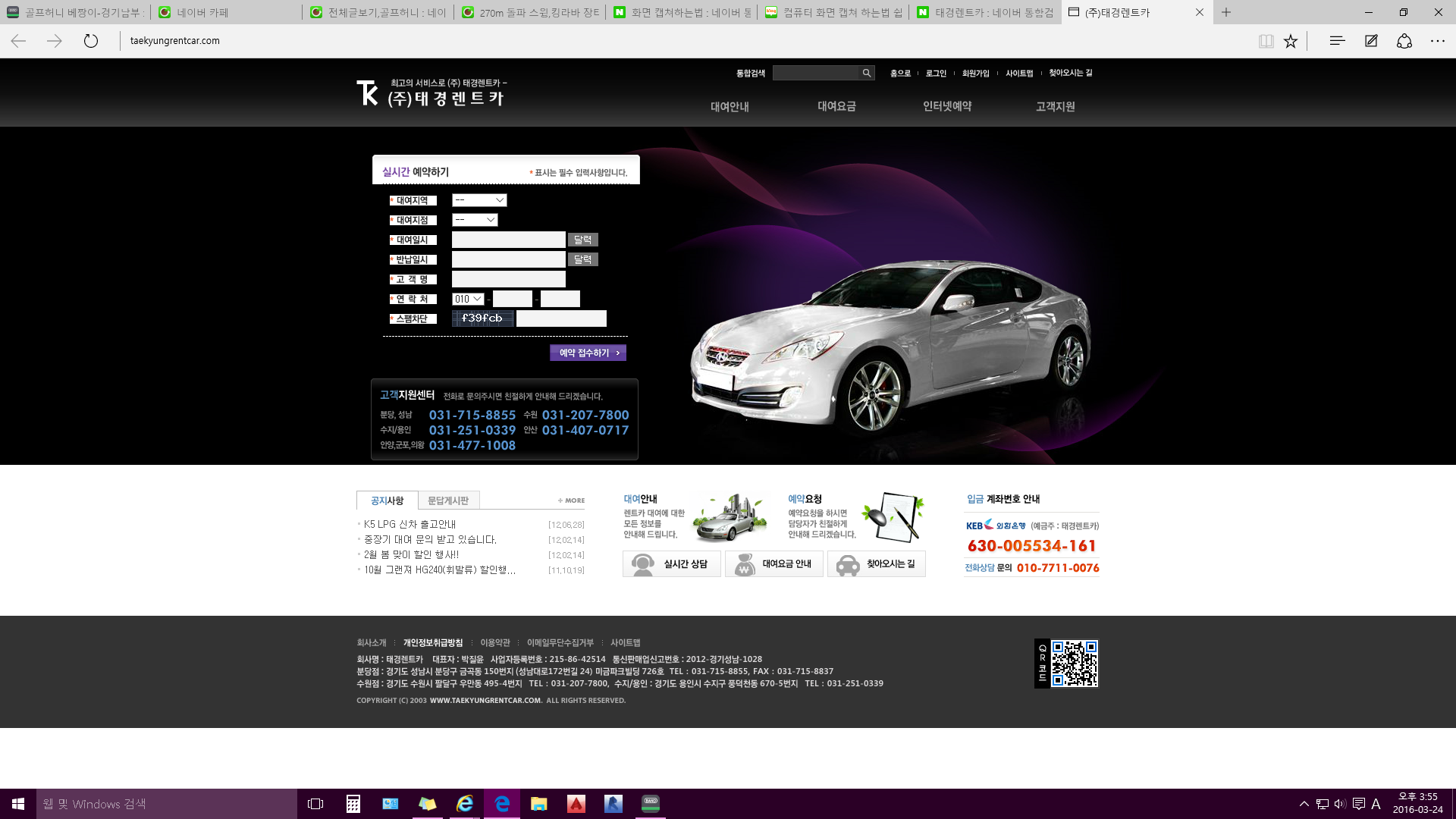Image resolution: width=1456 pixels, height=819 pixels.
Task: Open calculator from the taskbar
Action: (353, 804)
